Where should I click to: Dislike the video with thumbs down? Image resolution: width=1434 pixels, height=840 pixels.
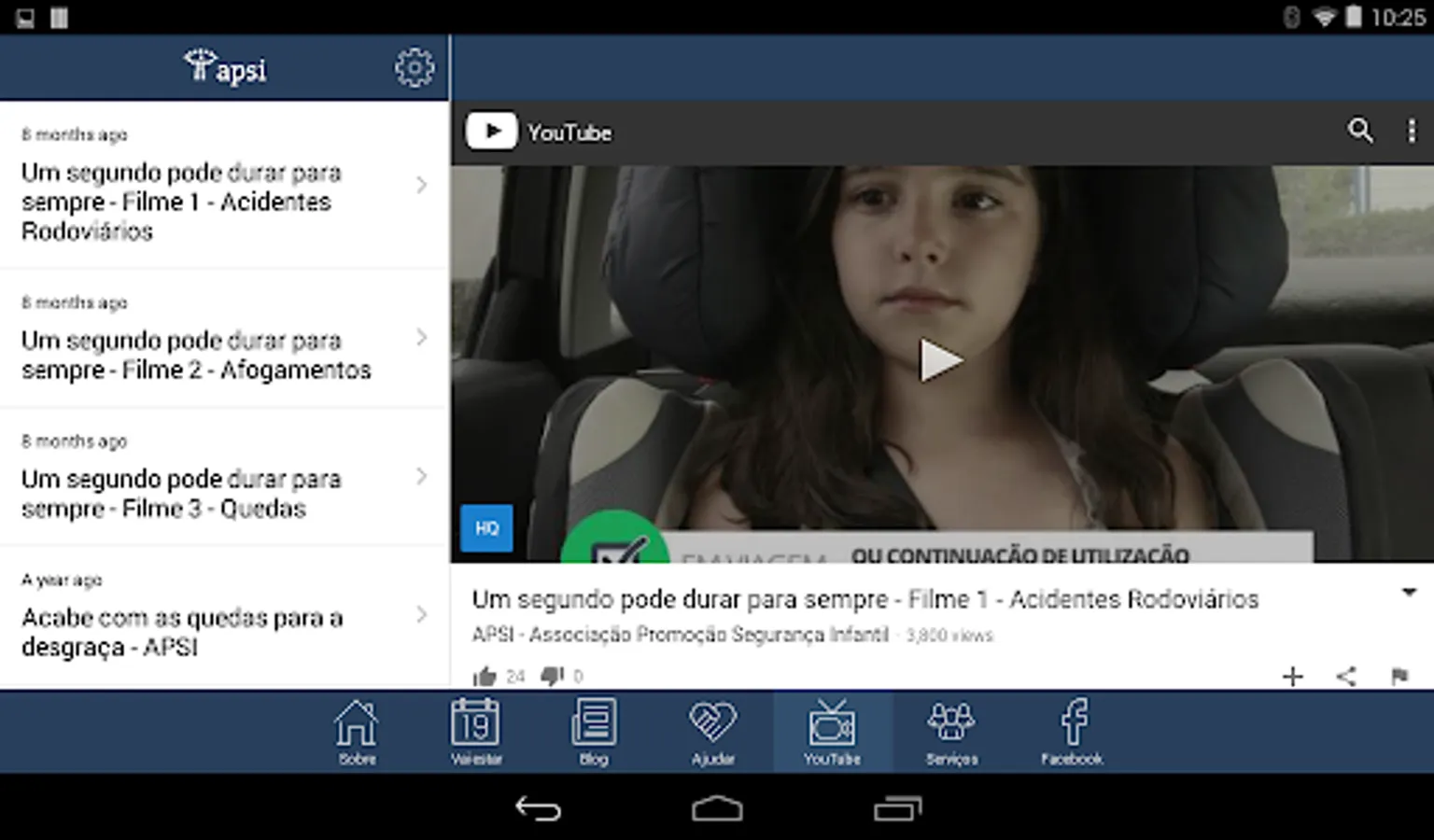click(x=553, y=676)
